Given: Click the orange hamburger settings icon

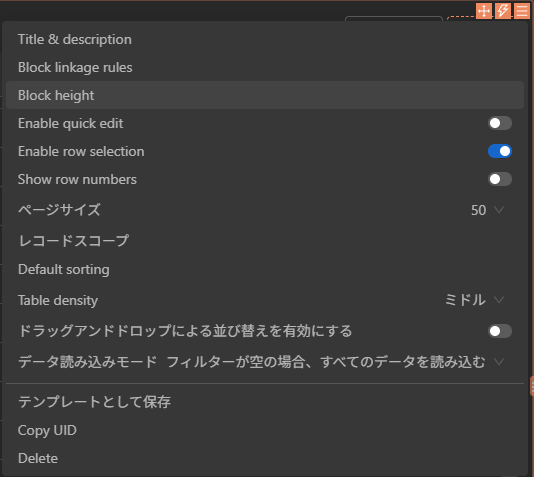Looking at the screenshot, I should [x=522, y=11].
